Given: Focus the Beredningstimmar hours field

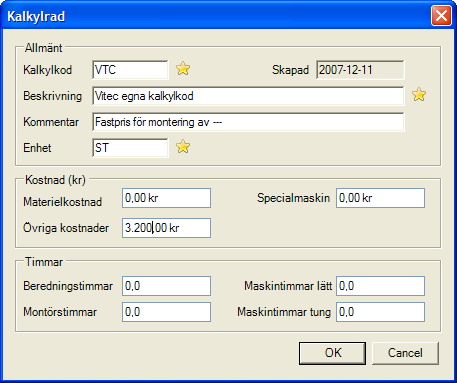Looking at the screenshot, I should [166, 286].
